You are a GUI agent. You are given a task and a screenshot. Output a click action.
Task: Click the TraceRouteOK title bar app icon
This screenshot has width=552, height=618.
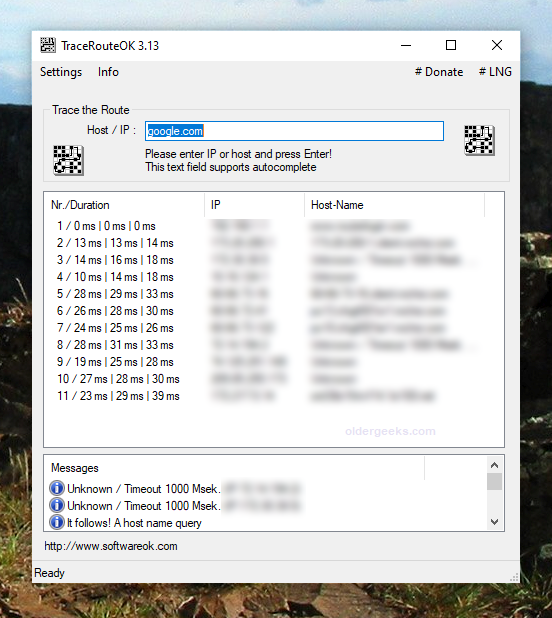[48, 45]
